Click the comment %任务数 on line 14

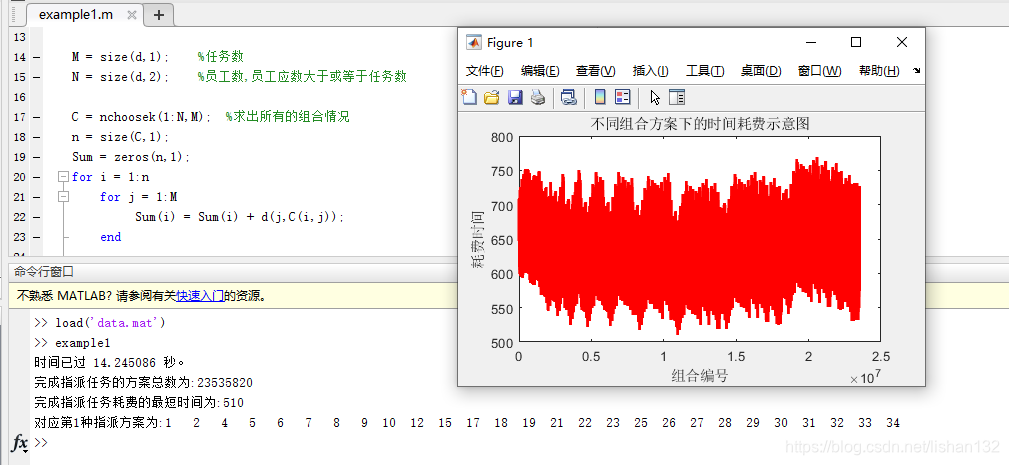coord(220,57)
